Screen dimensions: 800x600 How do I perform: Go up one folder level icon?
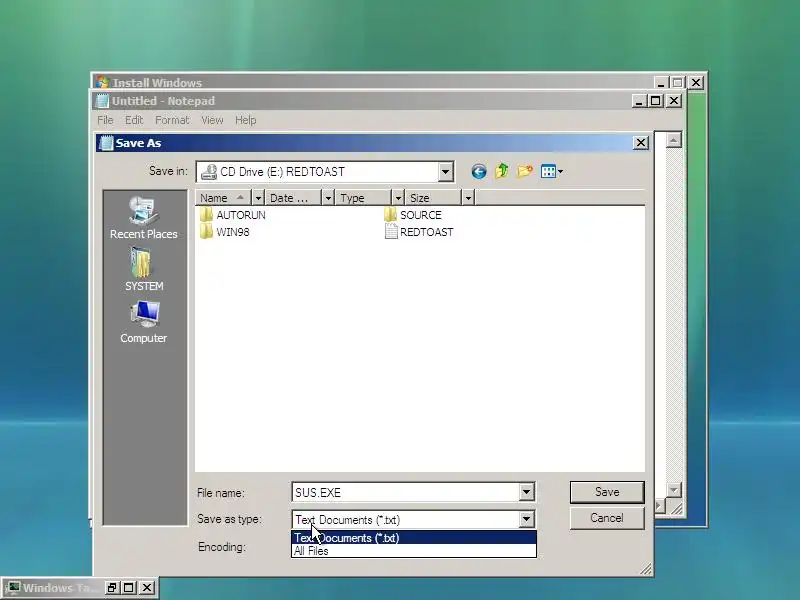[502, 171]
